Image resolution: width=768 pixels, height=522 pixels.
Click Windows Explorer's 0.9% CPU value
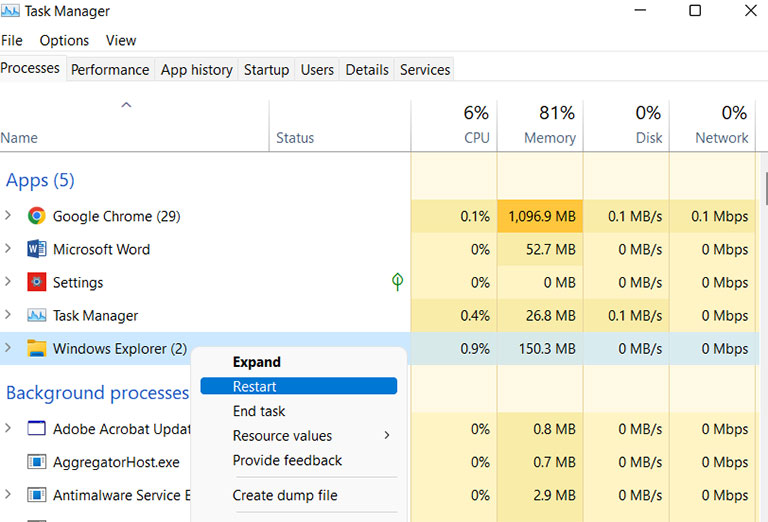coord(475,349)
